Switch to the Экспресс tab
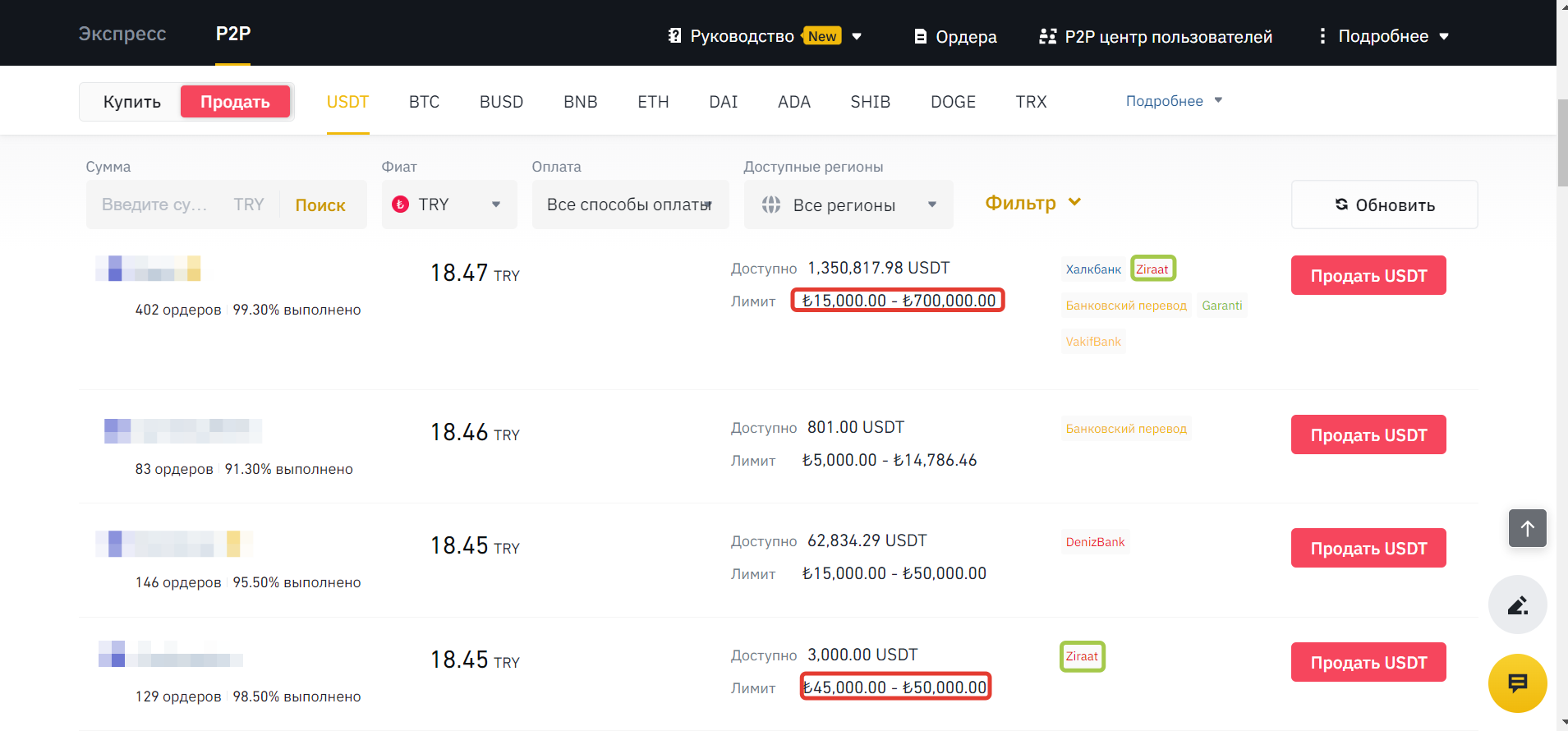 pyautogui.click(x=122, y=34)
